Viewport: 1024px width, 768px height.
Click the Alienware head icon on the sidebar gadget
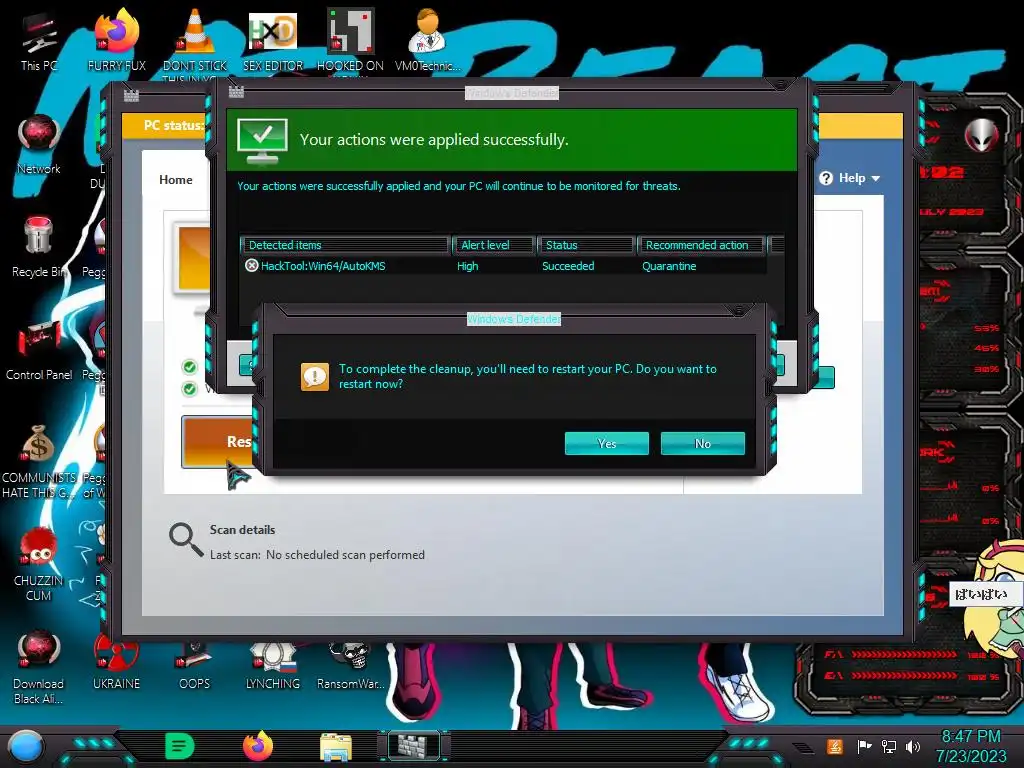981,136
